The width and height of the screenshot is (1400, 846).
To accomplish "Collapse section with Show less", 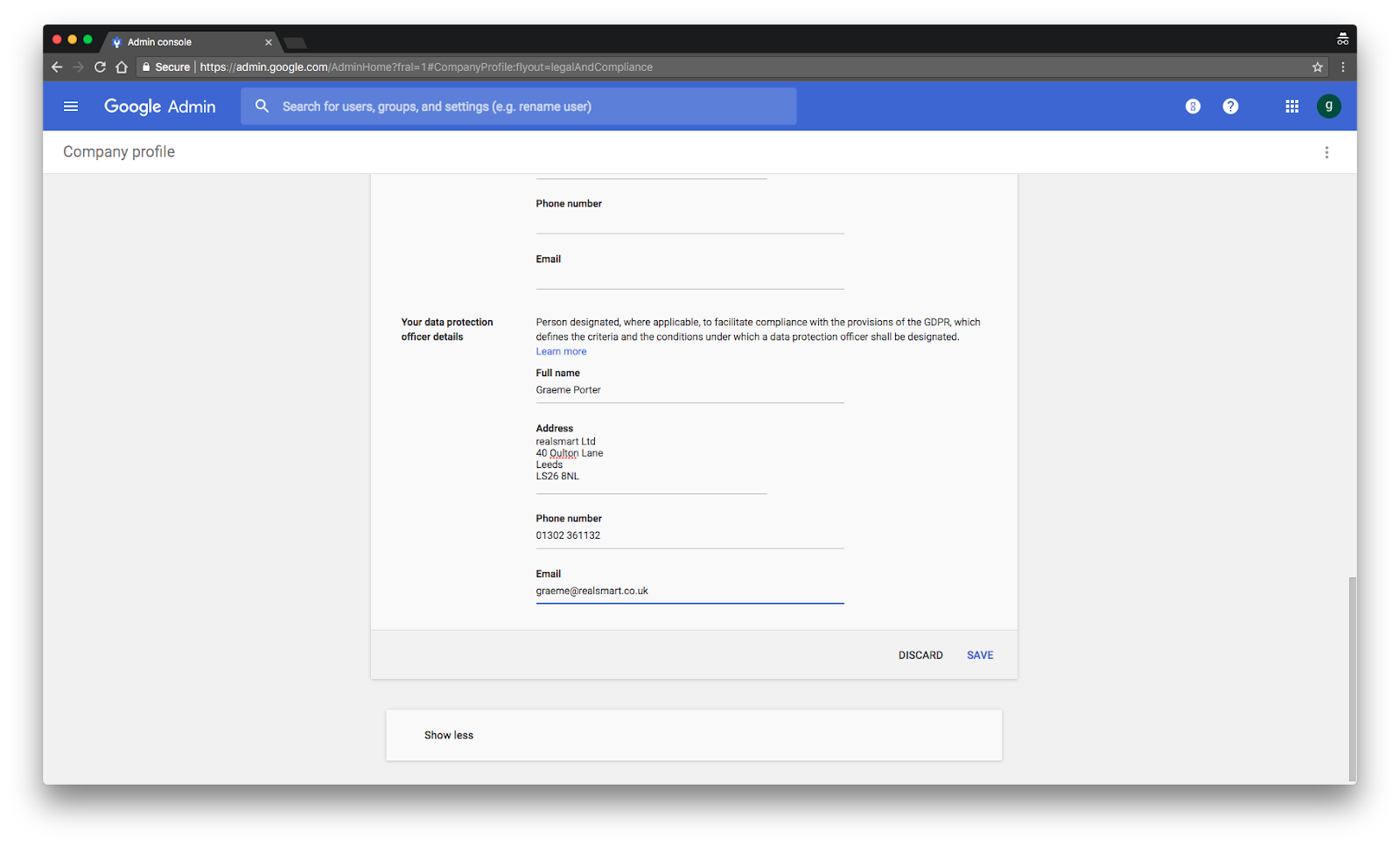I will [x=449, y=736].
